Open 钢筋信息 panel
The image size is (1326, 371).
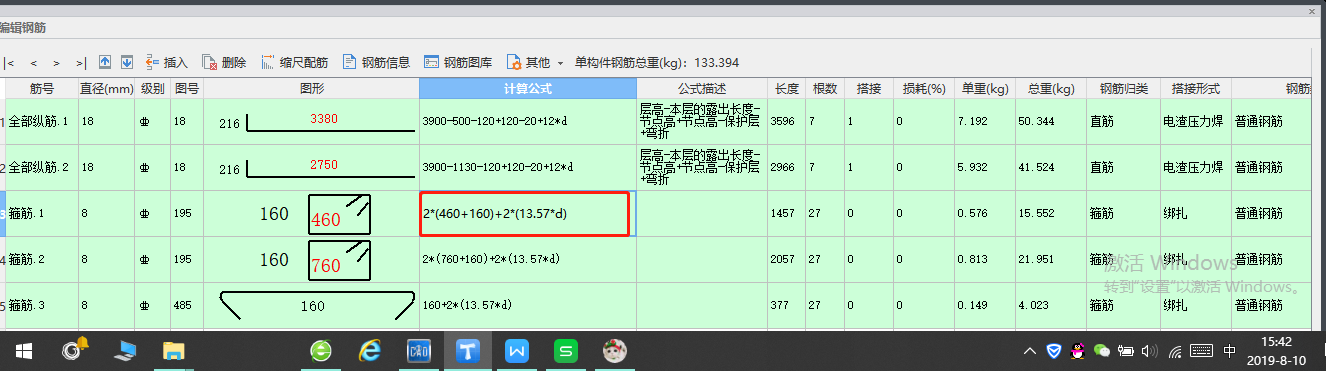coord(376,62)
